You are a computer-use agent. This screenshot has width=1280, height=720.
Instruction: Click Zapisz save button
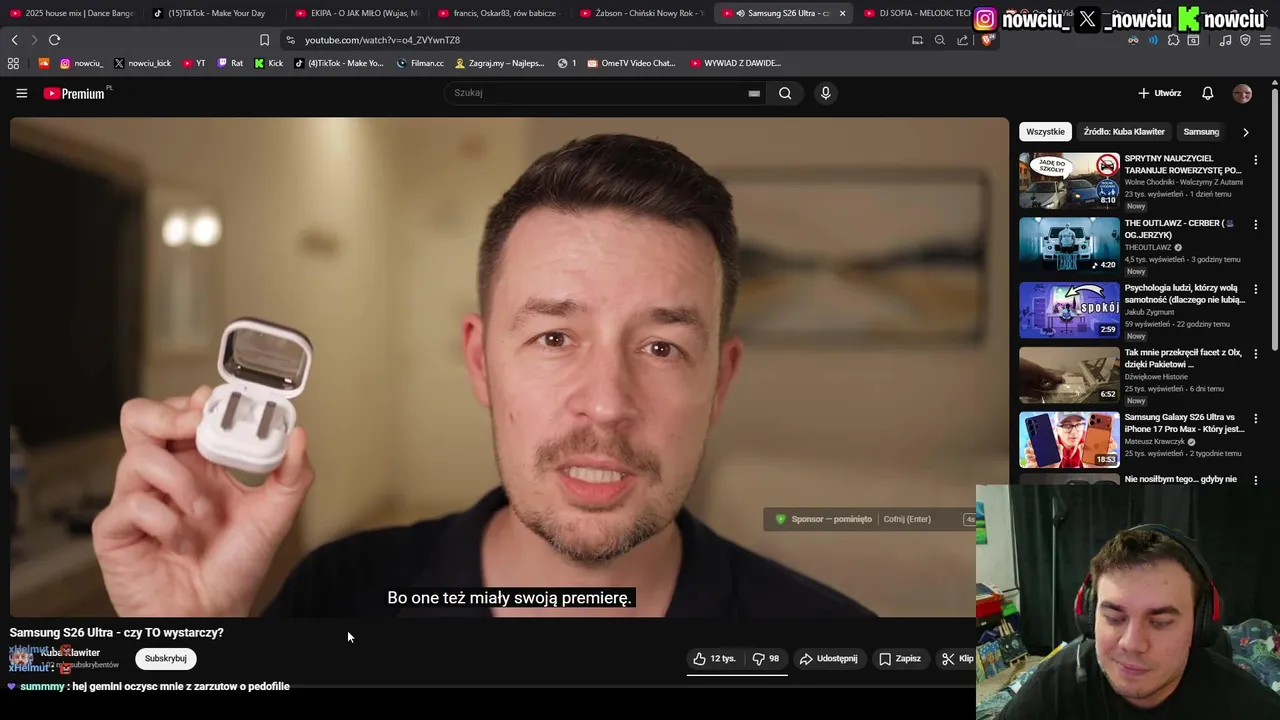(x=900, y=659)
